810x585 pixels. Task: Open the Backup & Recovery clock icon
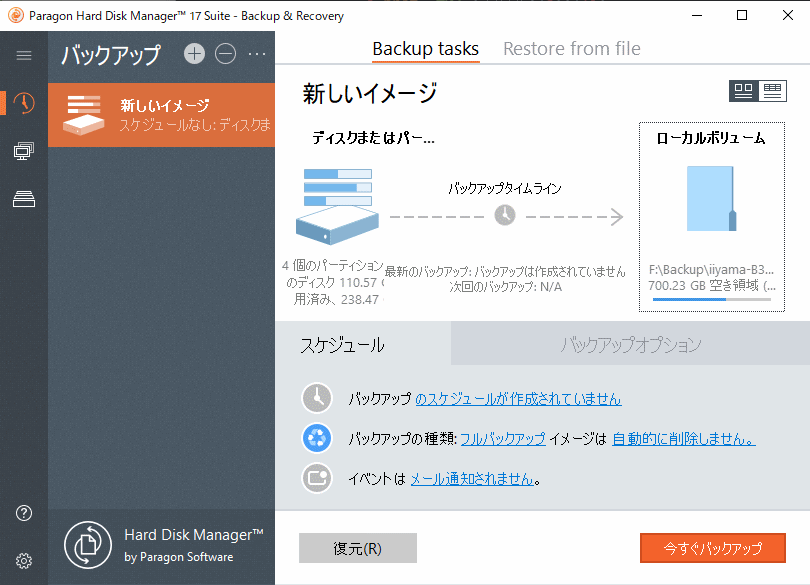tap(24, 103)
